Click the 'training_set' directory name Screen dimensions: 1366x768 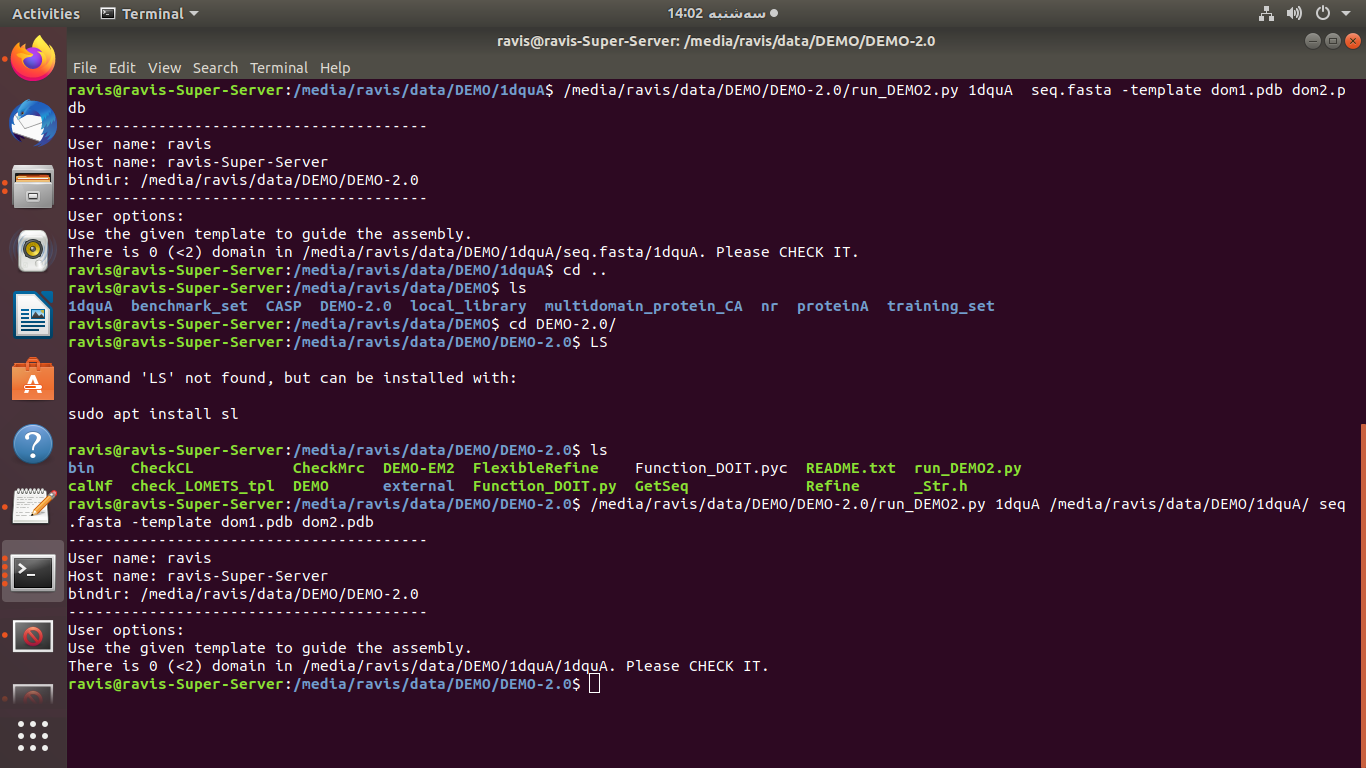[x=941, y=306]
